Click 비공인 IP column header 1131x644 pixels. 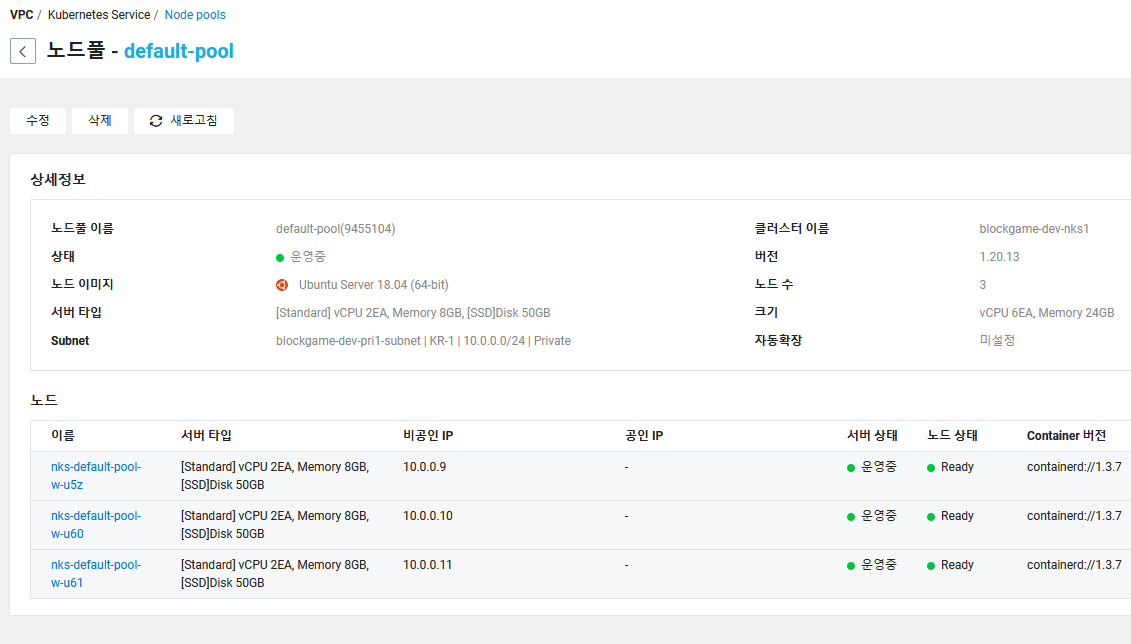pos(428,436)
